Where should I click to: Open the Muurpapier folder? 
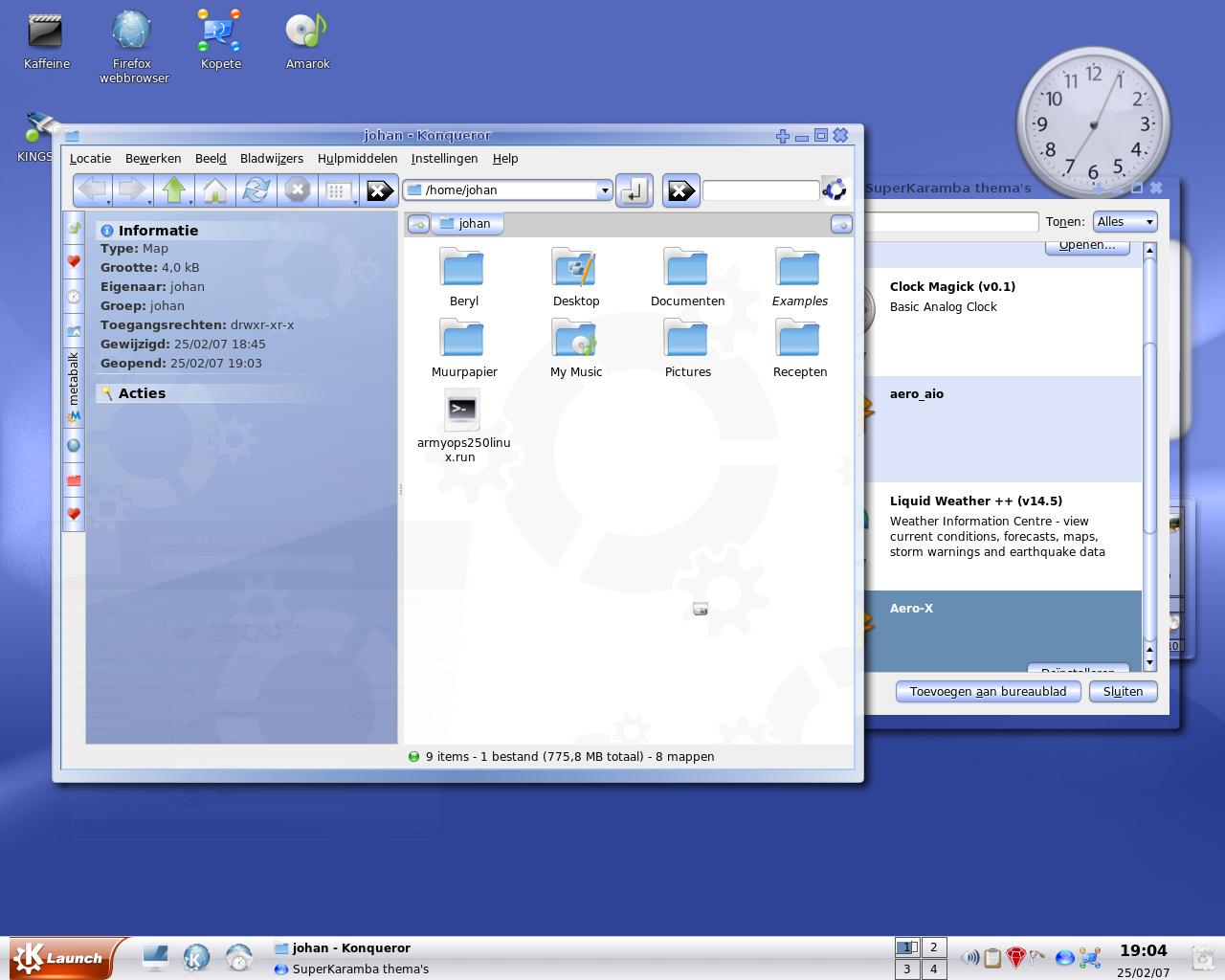pos(463,347)
